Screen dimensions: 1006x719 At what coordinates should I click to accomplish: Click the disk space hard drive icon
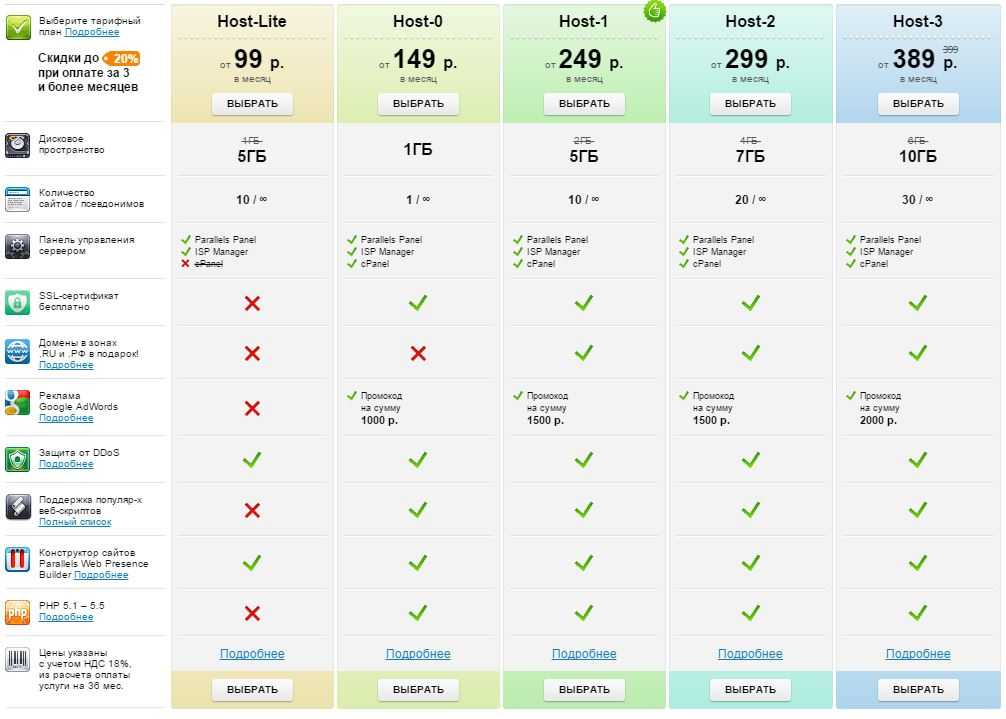click(x=18, y=145)
